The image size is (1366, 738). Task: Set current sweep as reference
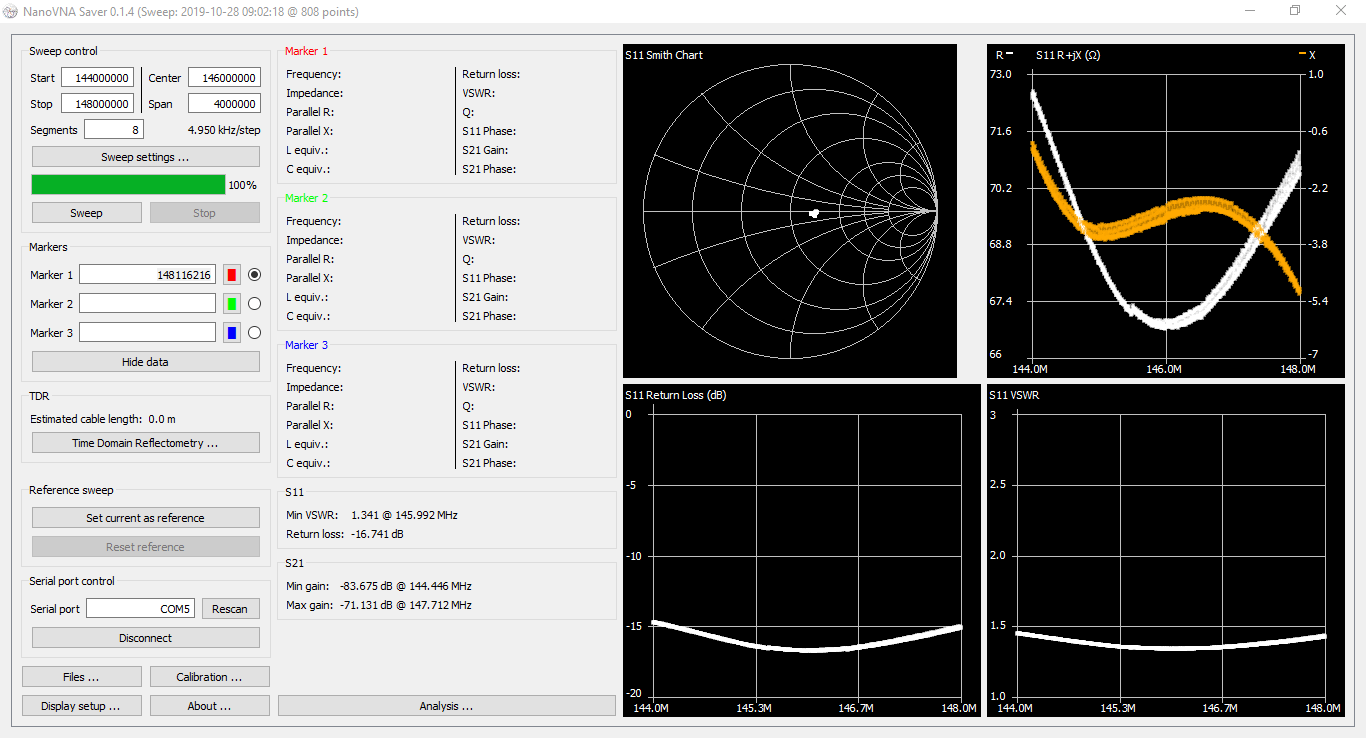[x=145, y=517]
